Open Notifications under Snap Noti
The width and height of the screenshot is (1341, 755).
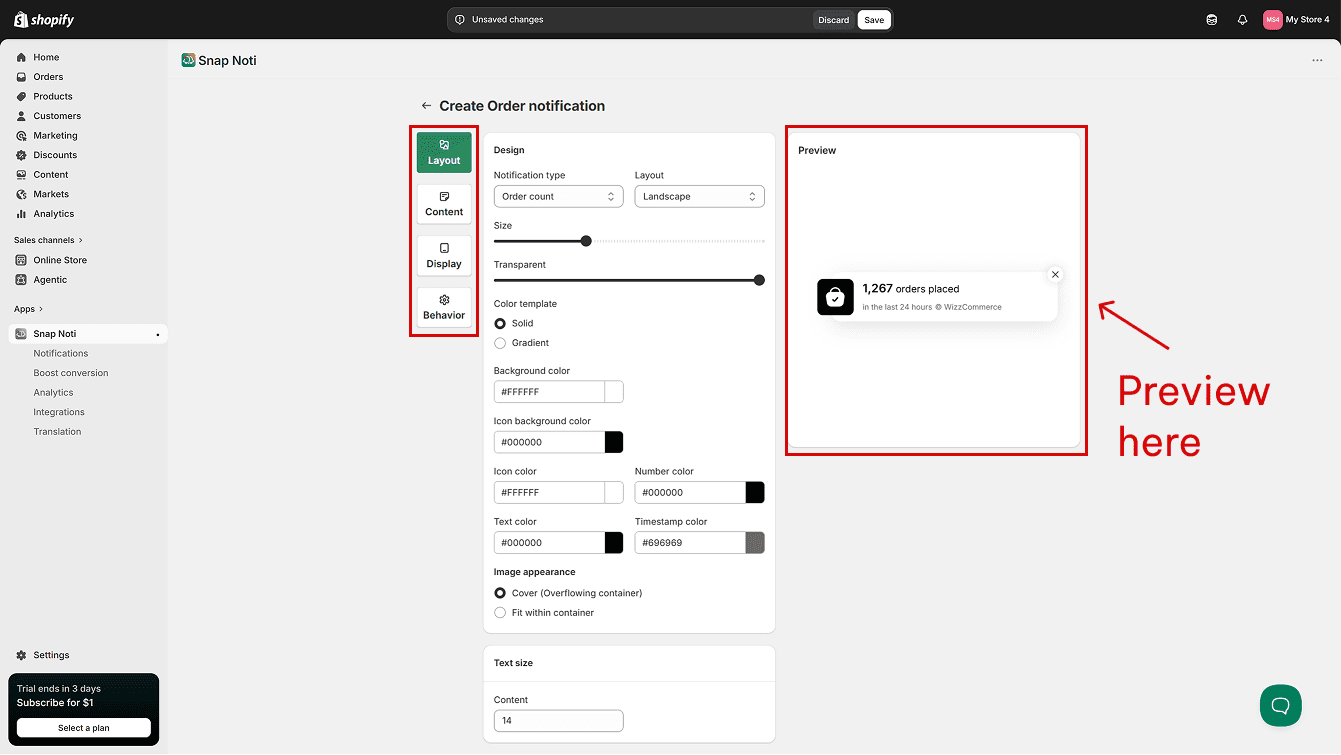[x=61, y=353]
